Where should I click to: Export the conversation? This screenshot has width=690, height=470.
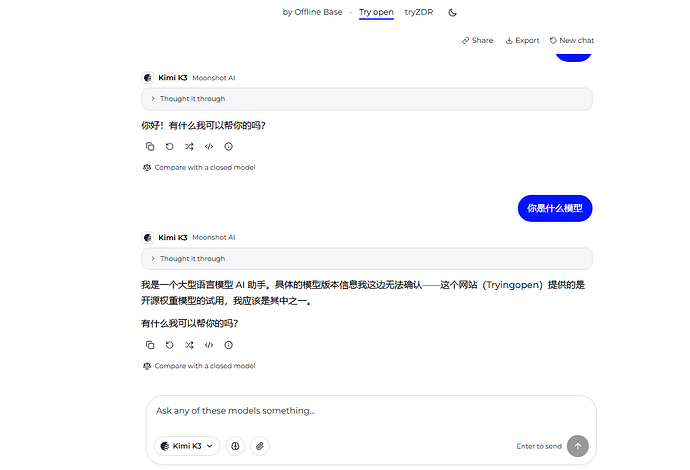[x=522, y=40]
